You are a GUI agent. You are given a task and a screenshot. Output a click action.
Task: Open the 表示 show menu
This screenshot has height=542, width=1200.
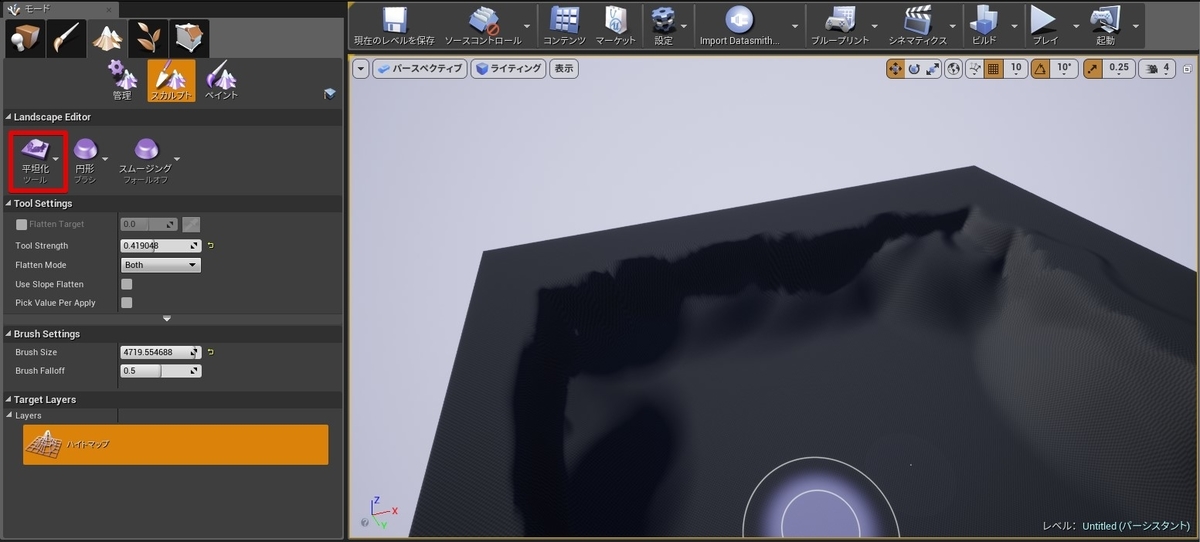564,69
